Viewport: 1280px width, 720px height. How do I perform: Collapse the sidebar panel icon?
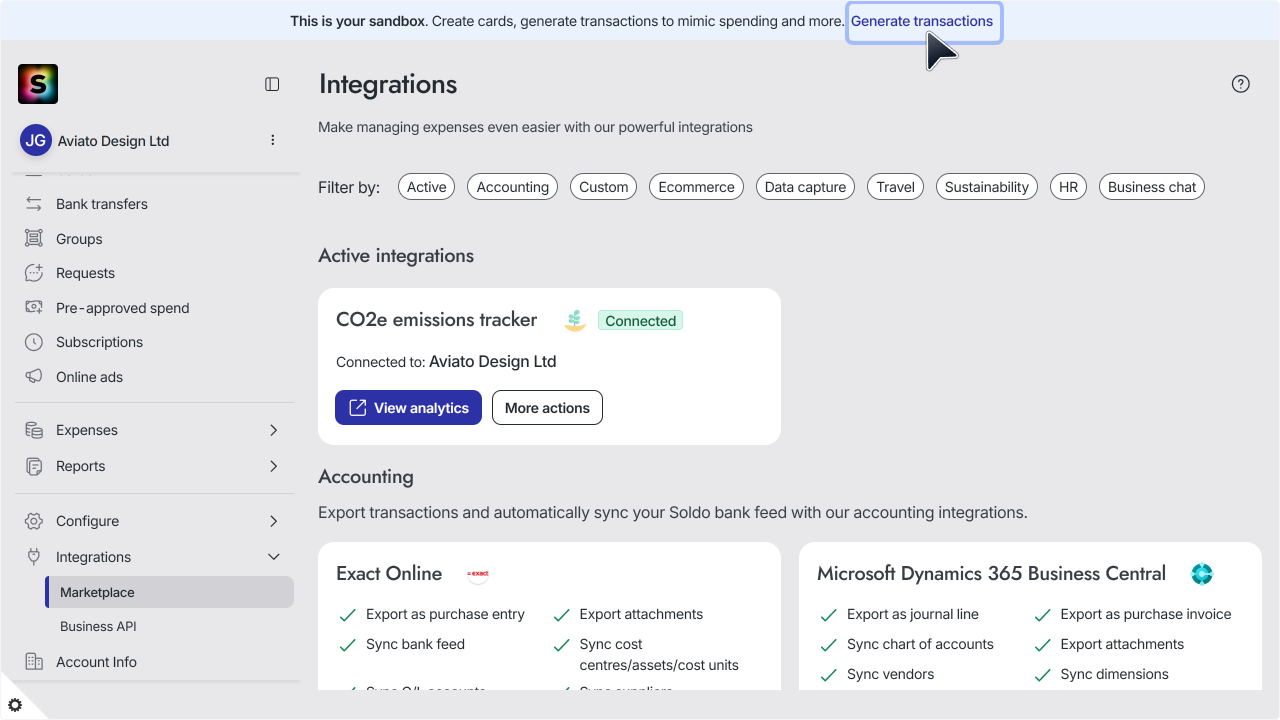point(272,84)
